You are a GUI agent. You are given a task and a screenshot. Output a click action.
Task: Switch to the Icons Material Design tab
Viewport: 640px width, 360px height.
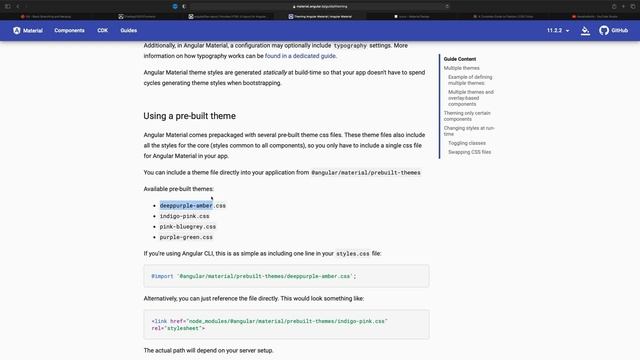[x=411, y=16]
